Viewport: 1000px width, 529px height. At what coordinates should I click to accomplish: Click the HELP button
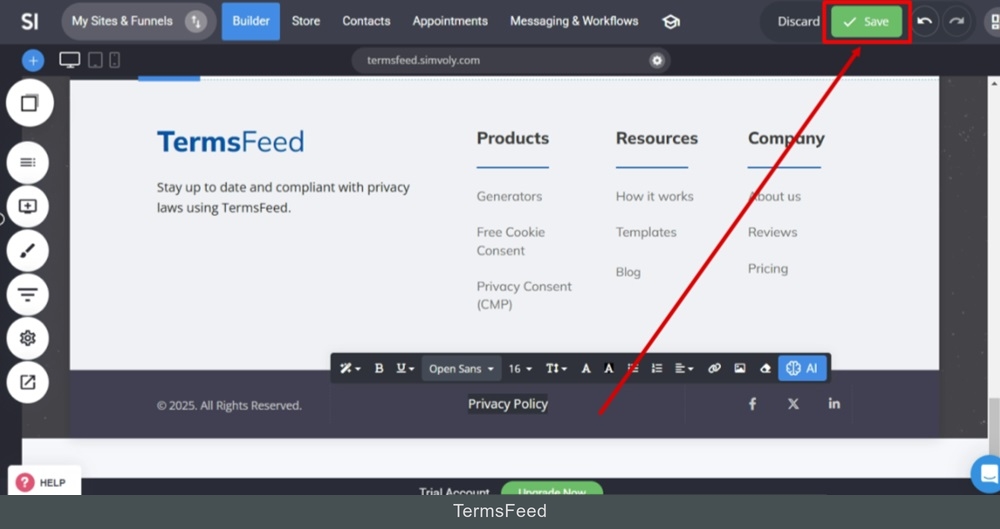pyautogui.click(x=44, y=482)
